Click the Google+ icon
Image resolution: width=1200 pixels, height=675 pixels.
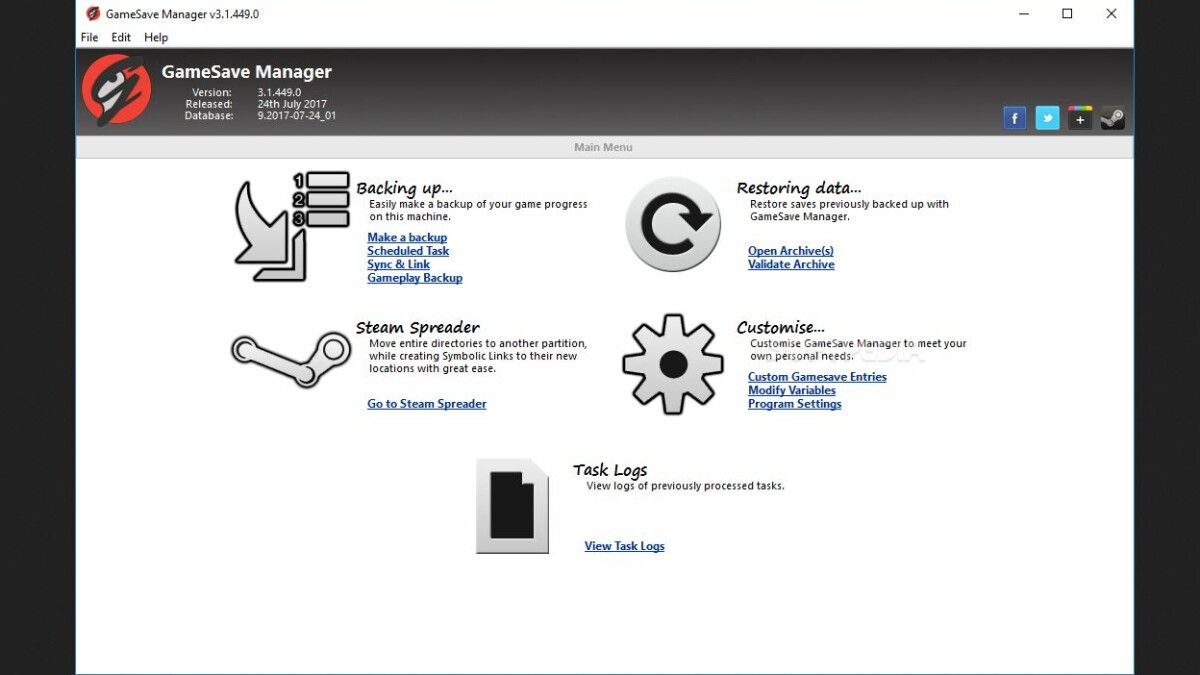pos(1080,117)
